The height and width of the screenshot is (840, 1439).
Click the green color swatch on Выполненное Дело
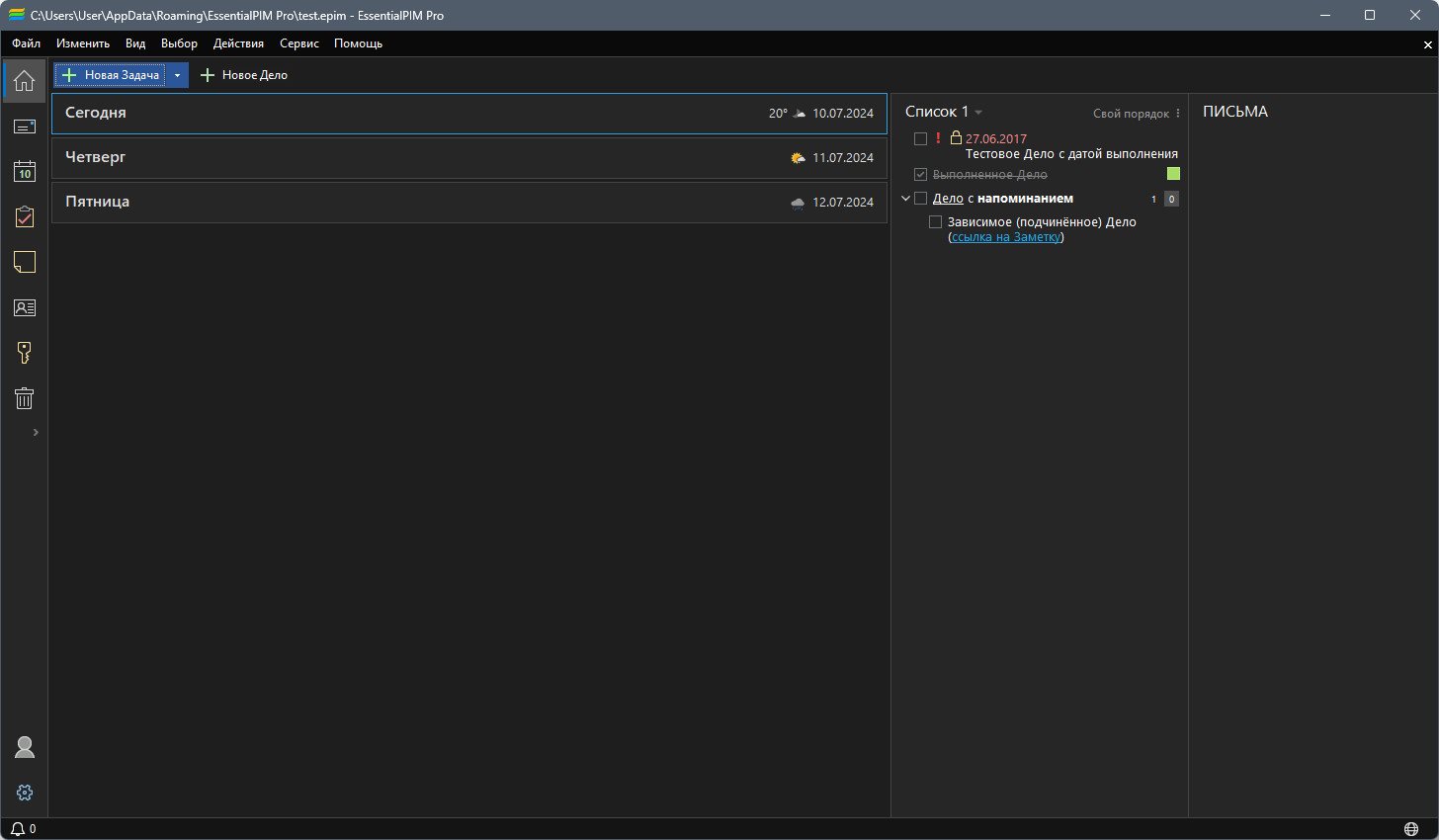click(x=1173, y=174)
